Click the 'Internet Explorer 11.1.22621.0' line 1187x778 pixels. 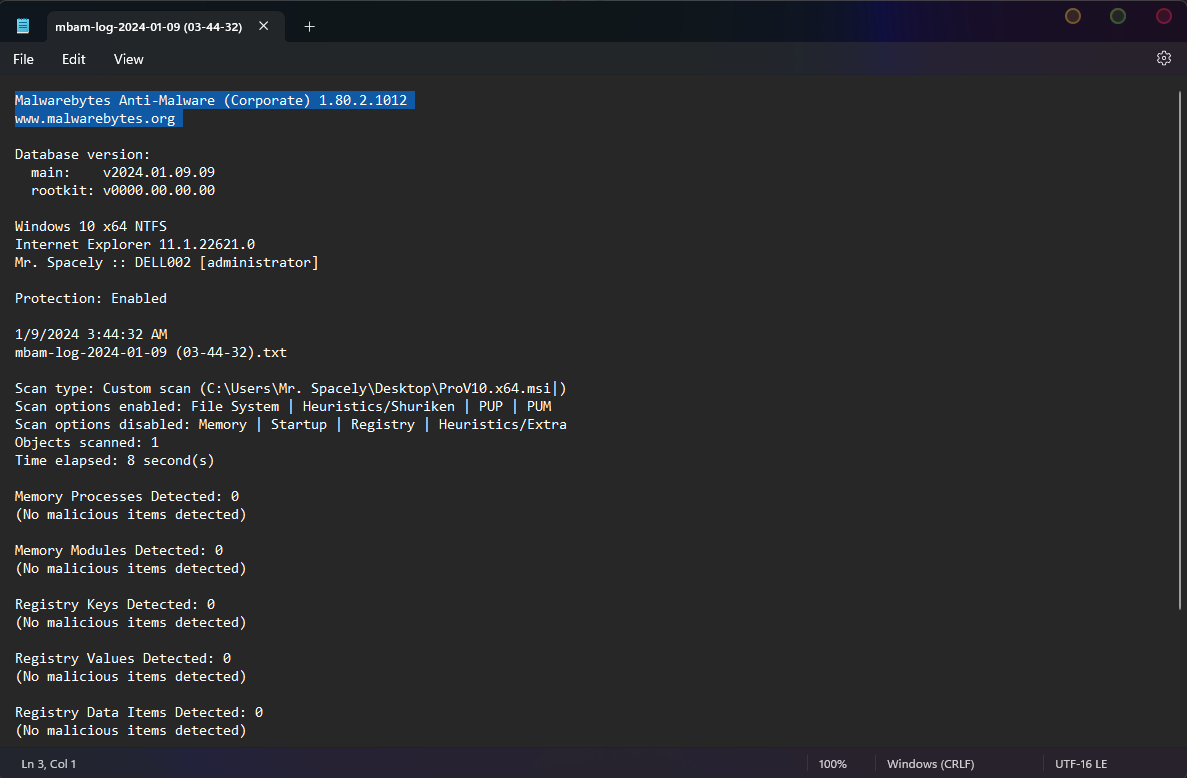(x=135, y=244)
